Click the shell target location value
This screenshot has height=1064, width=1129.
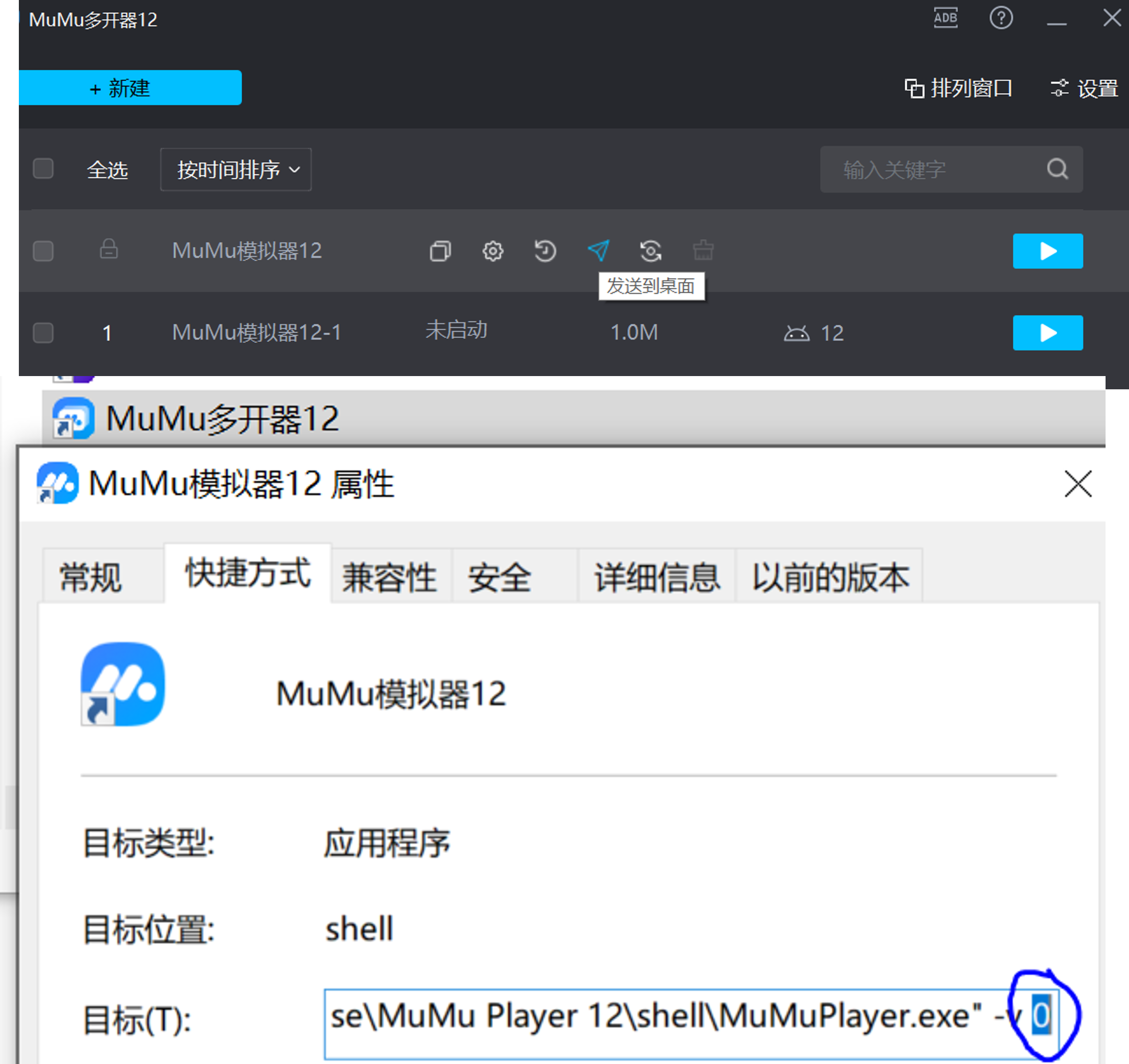pyautogui.click(x=359, y=929)
